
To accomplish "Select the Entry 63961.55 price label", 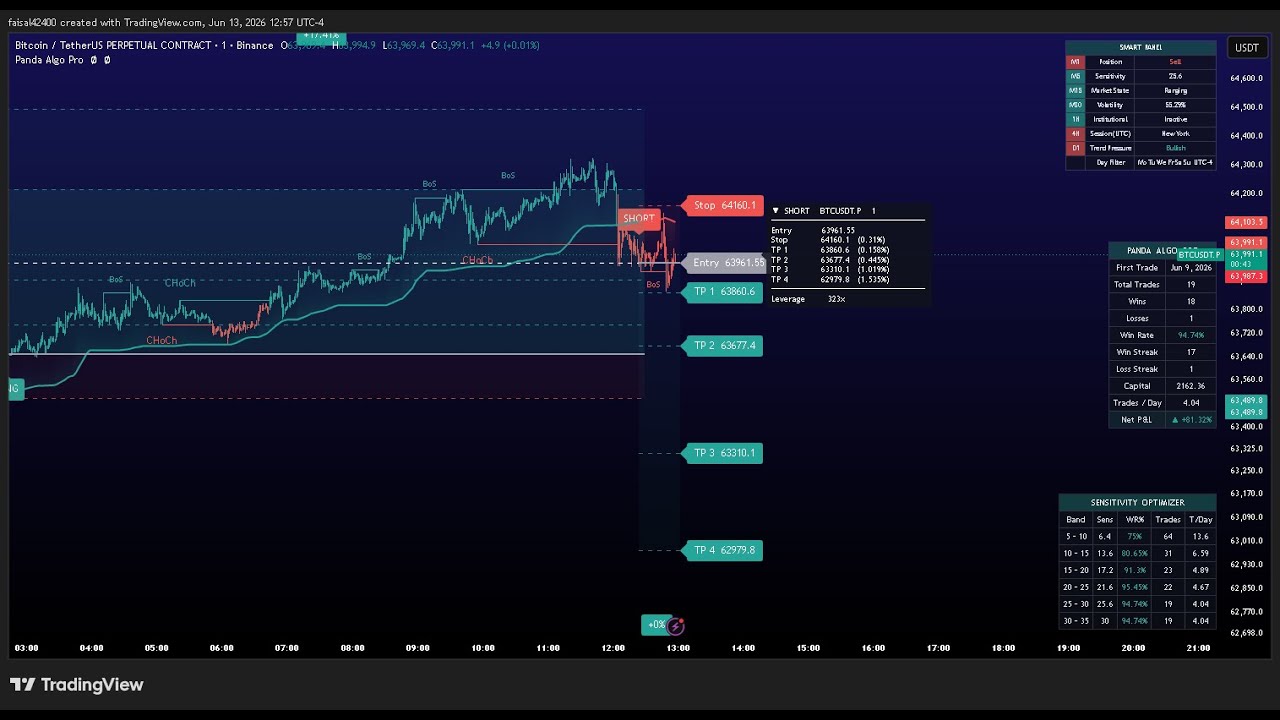I will pyautogui.click(x=725, y=263).
